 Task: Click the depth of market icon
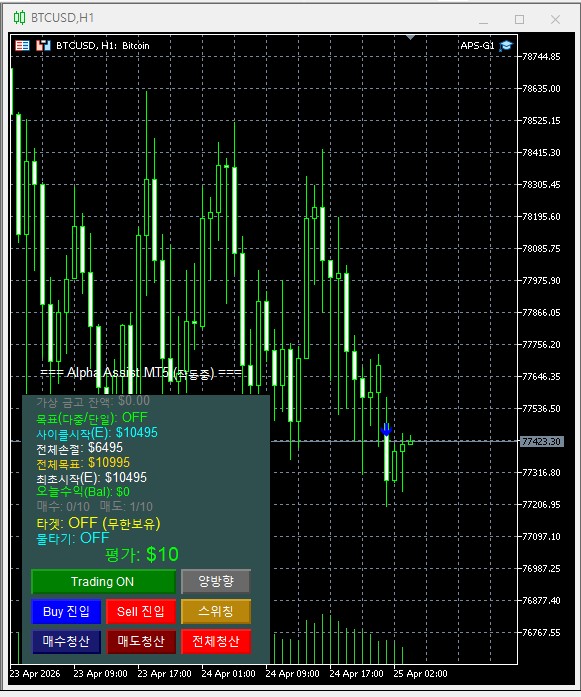[43, 45]
